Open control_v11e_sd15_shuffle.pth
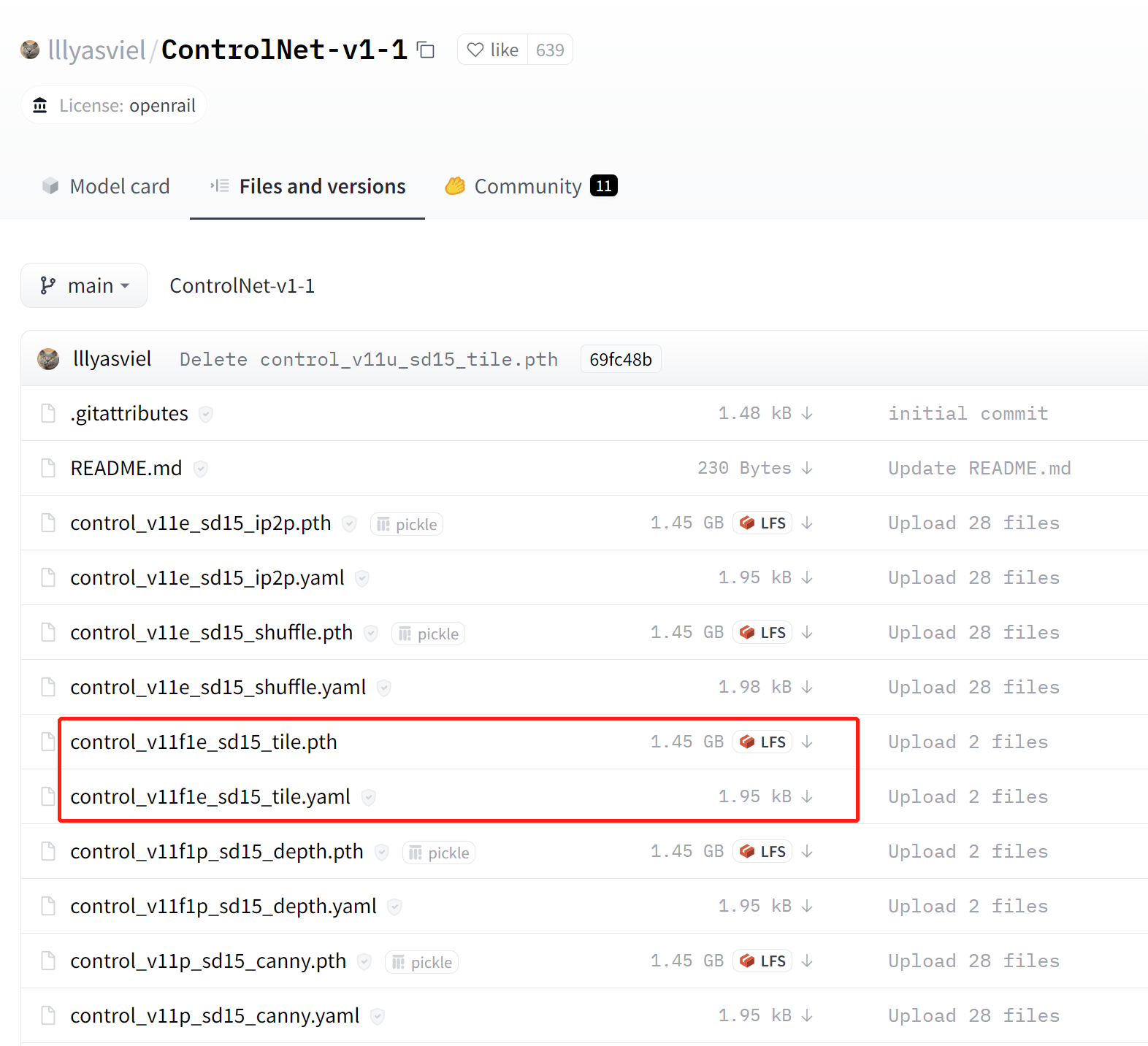Screen dimensions: 1148x1046 [x=212, y=632]
